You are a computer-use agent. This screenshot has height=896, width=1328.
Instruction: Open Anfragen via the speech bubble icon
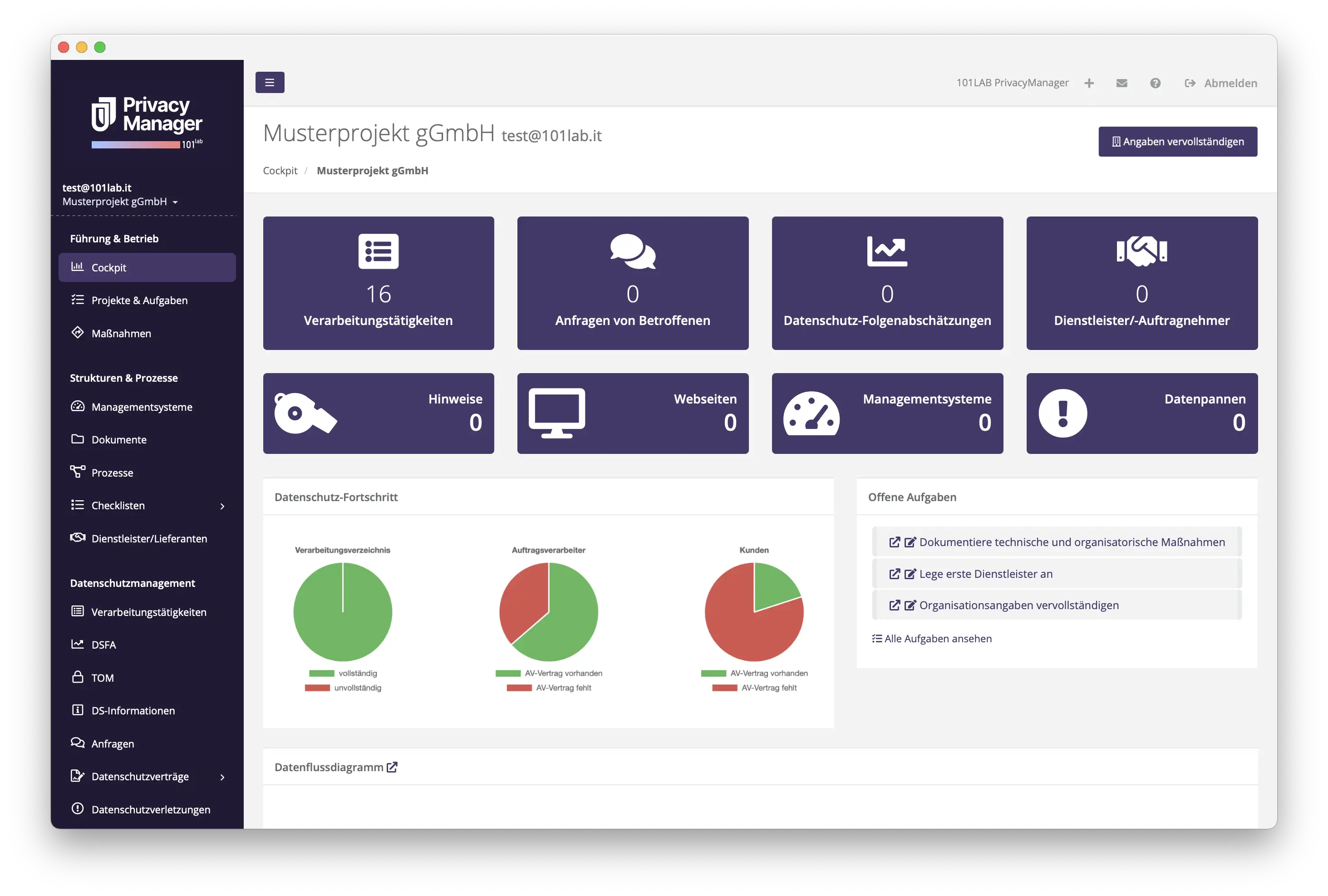click(78, 743)
